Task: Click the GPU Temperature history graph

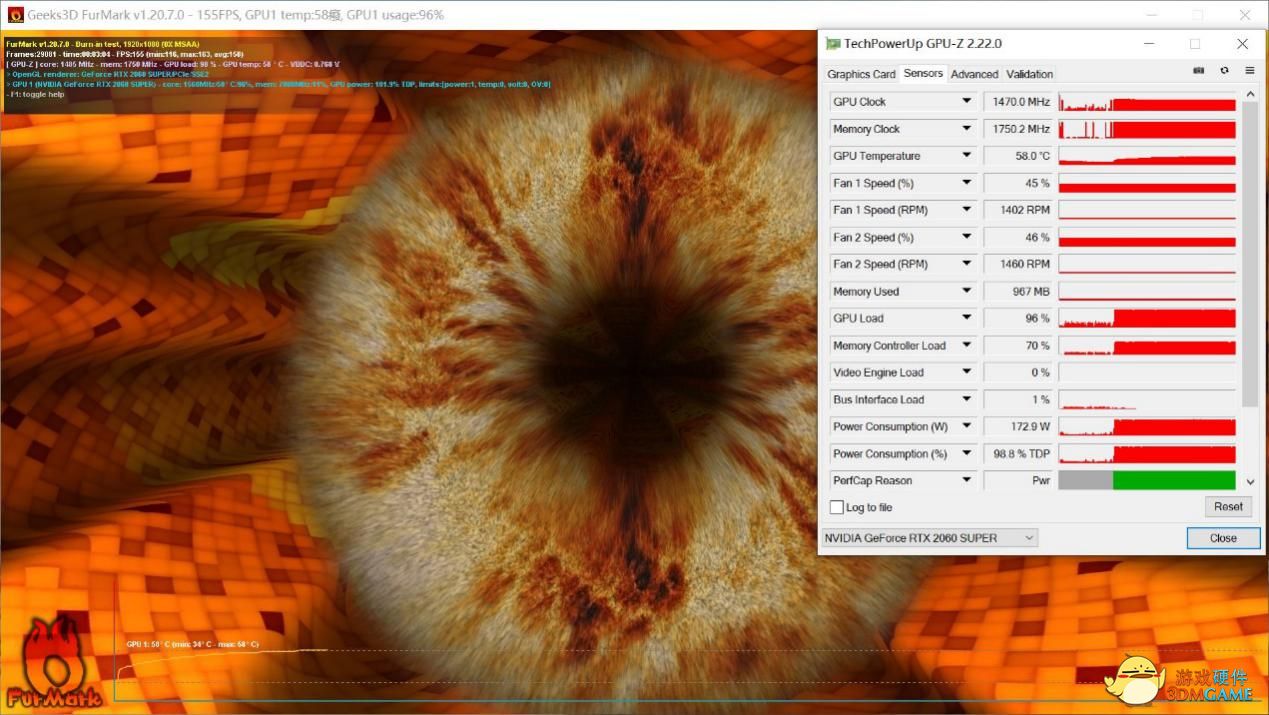Action: [1147, 156]
